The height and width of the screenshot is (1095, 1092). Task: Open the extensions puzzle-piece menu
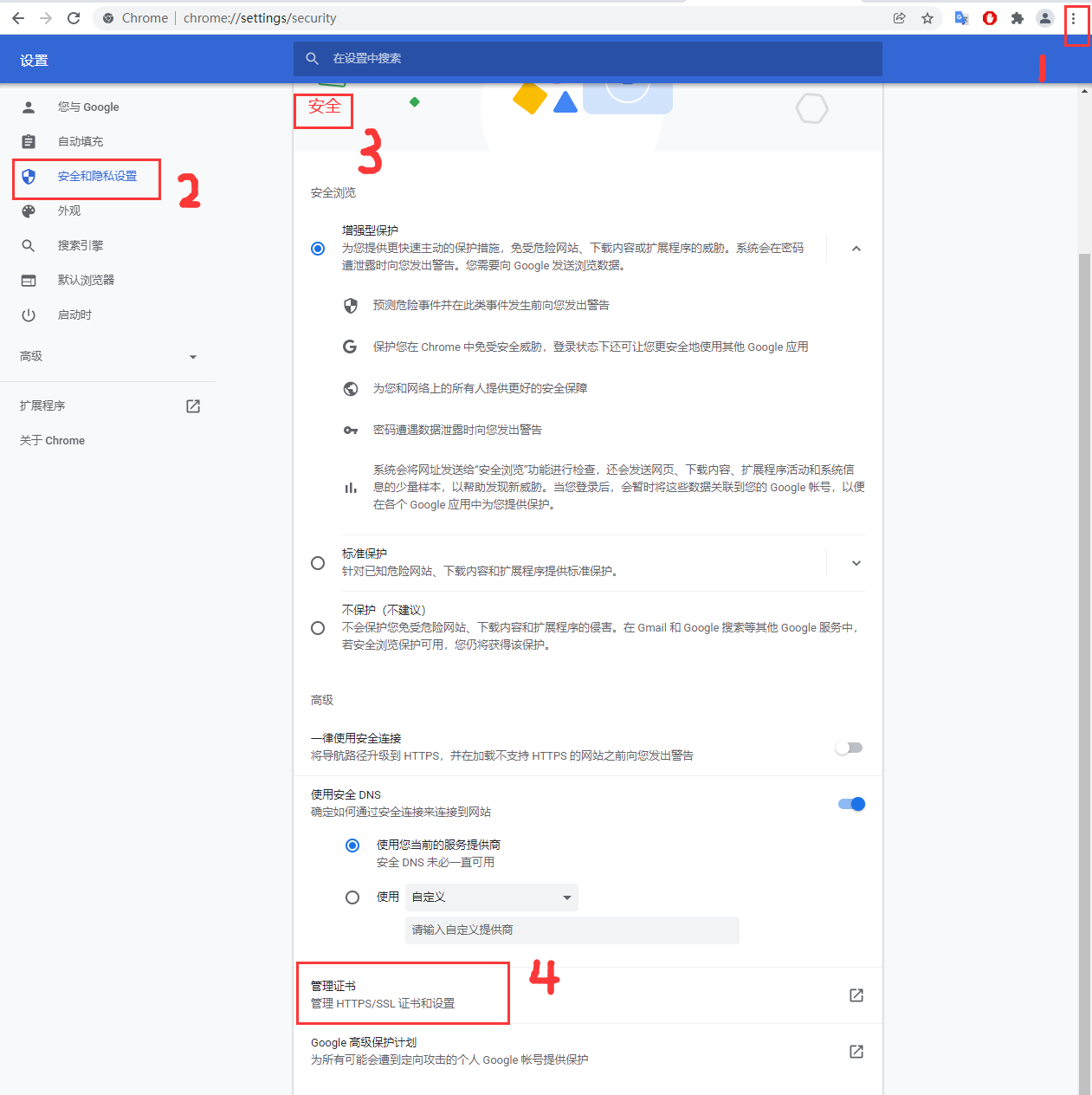click(x=1018, y=18)
